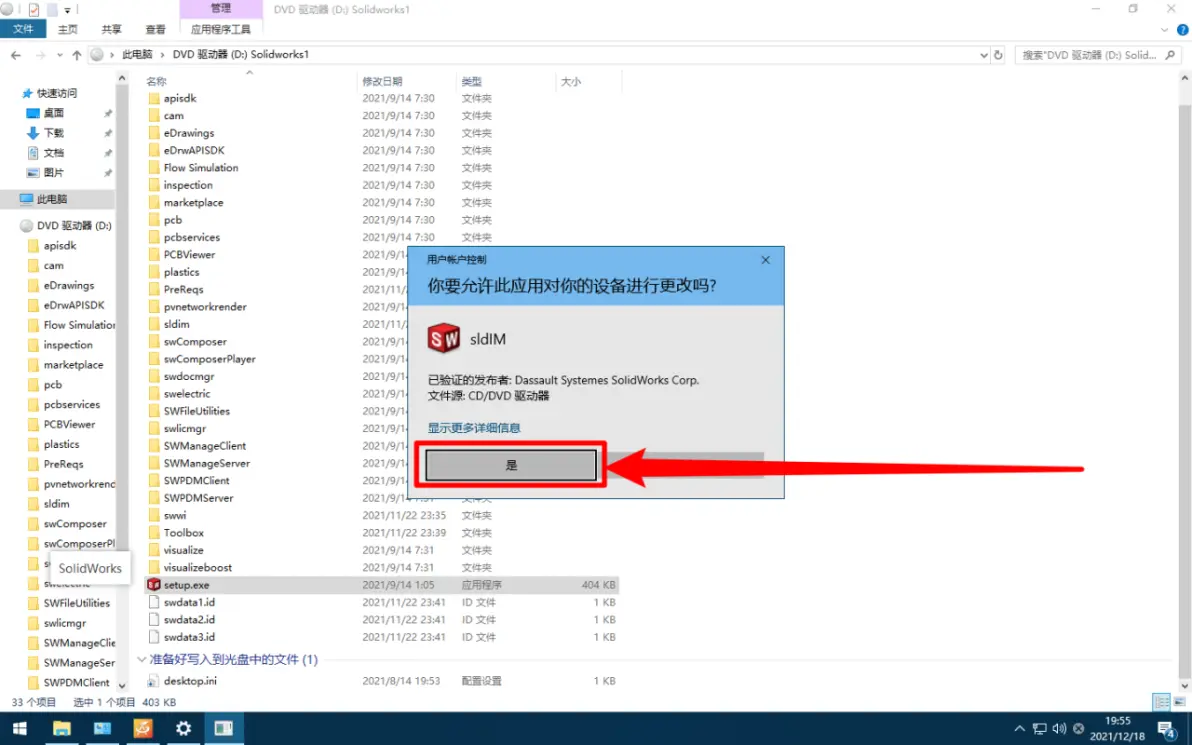Select Flow Simulation folder icon in list
The width and height of the screenshot is (1192, 745).
pyautogui.click(x=154, y=168)
